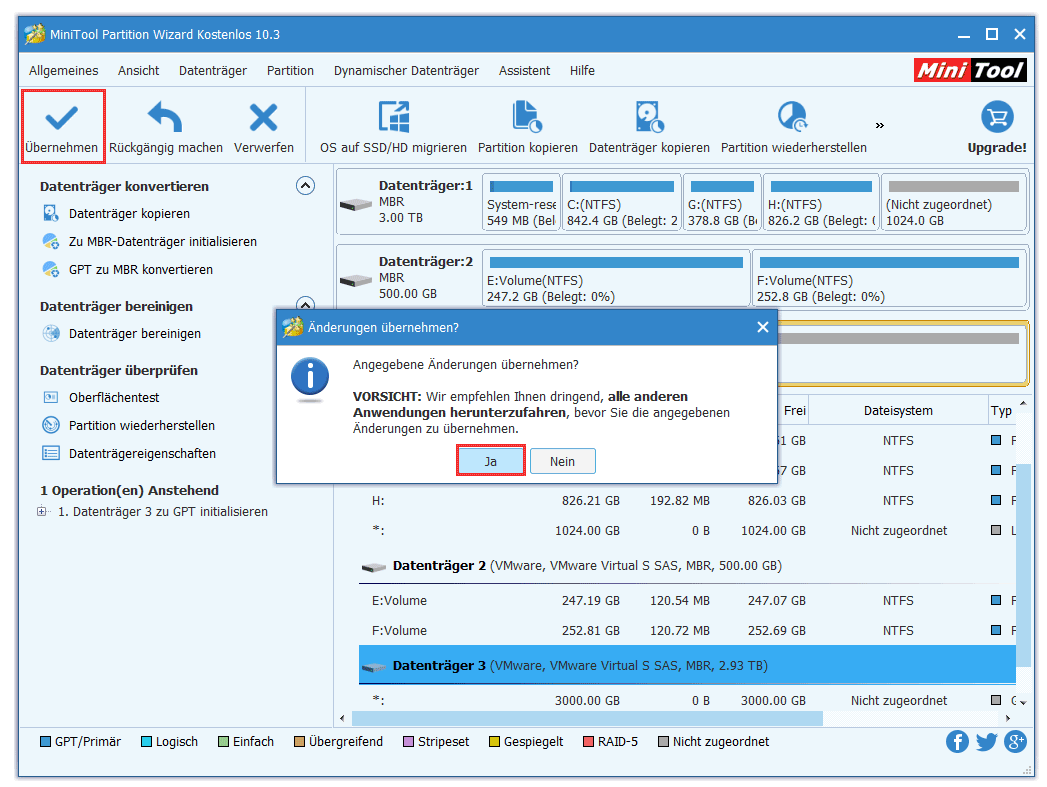Click the info icon in dialog
This screenshot has width=1047, height=787.
coord(310,378)
